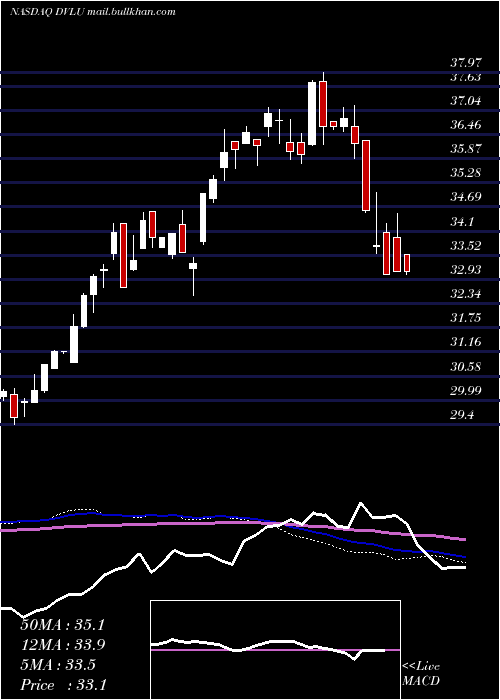Click the MACD inset mini chart
Image resolution: width=500 pixels, height=700 pixels.
coord(275,650)
